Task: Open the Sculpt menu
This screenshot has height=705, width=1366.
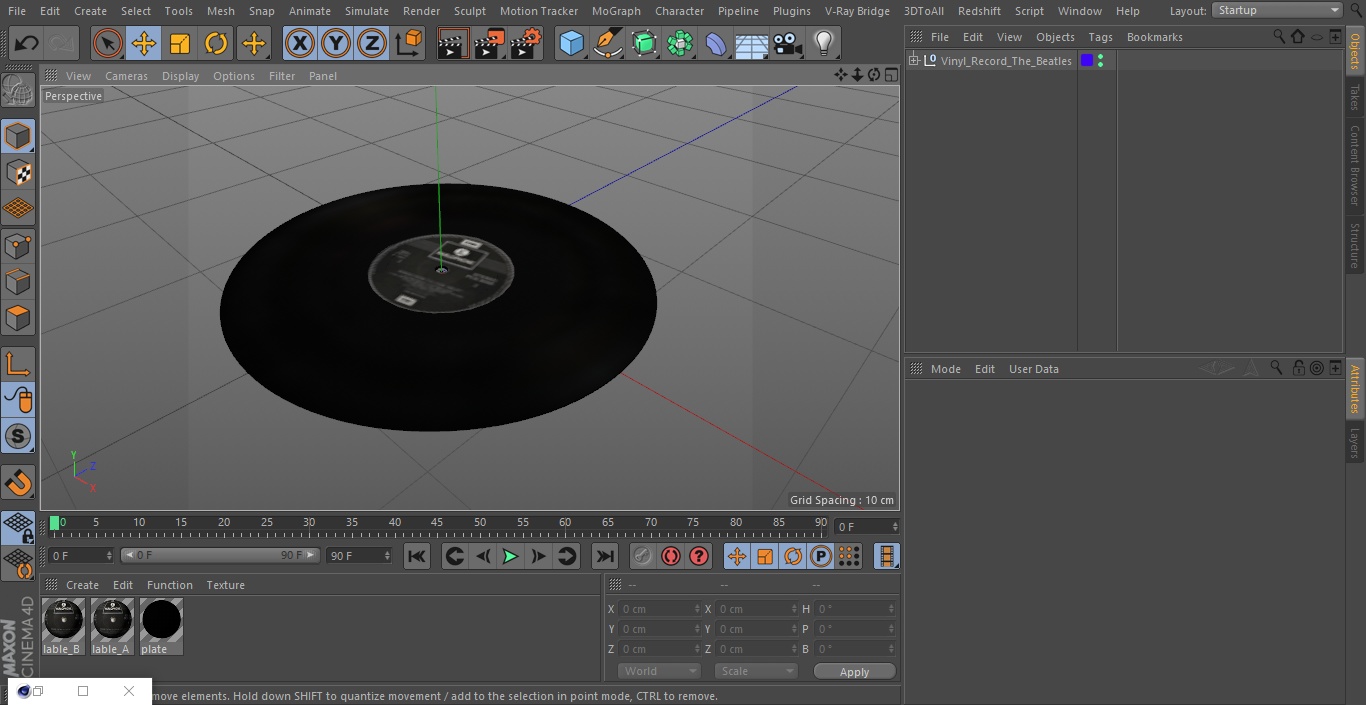Action: pyautogui.click(x=469, y=11)
